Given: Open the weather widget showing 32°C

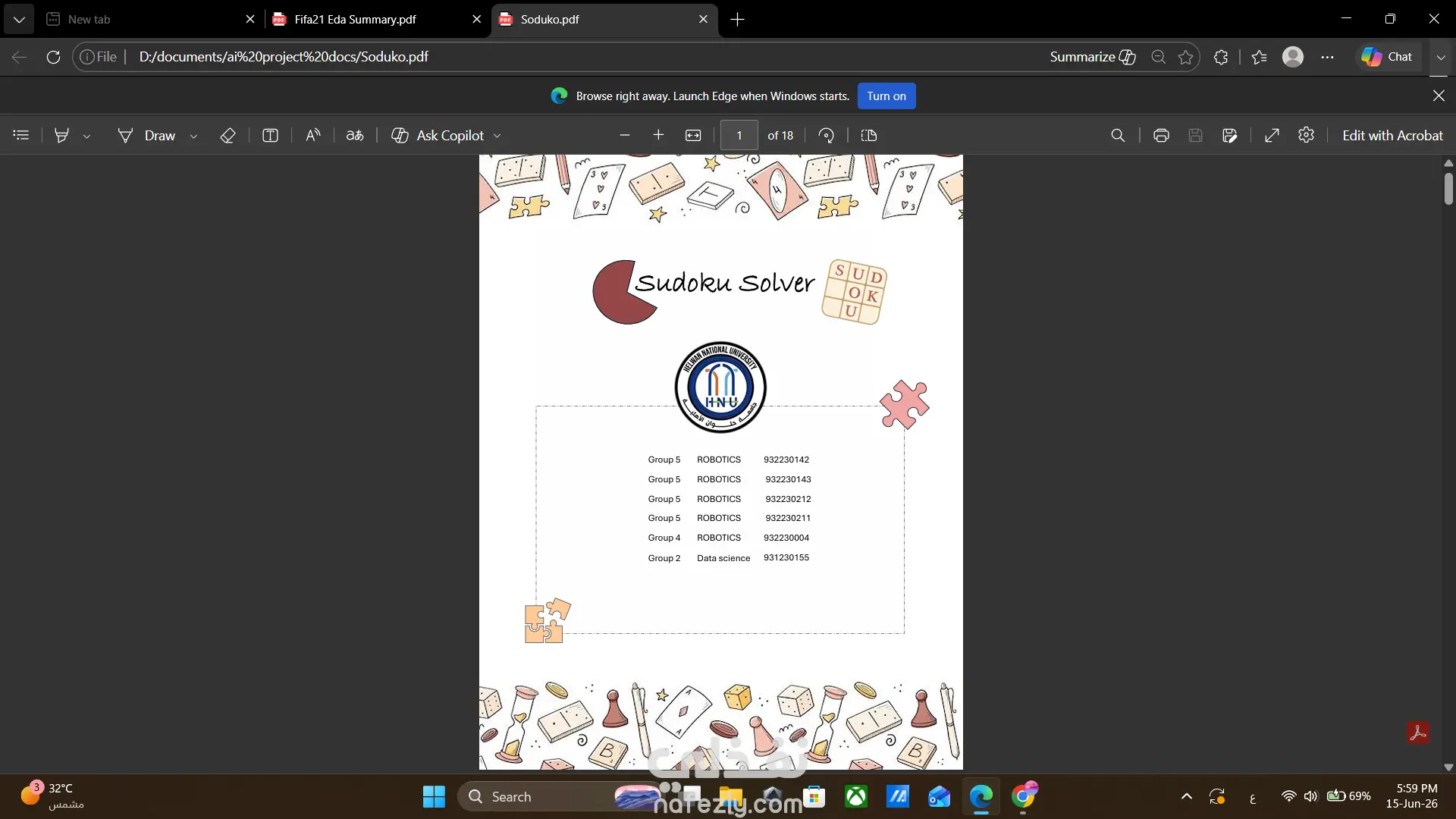Looking at the screenshot, I should 52,796.
